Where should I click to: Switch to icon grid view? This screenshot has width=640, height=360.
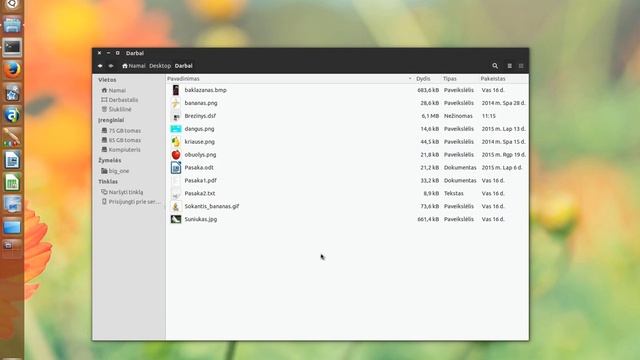click(x=521, y=66)
